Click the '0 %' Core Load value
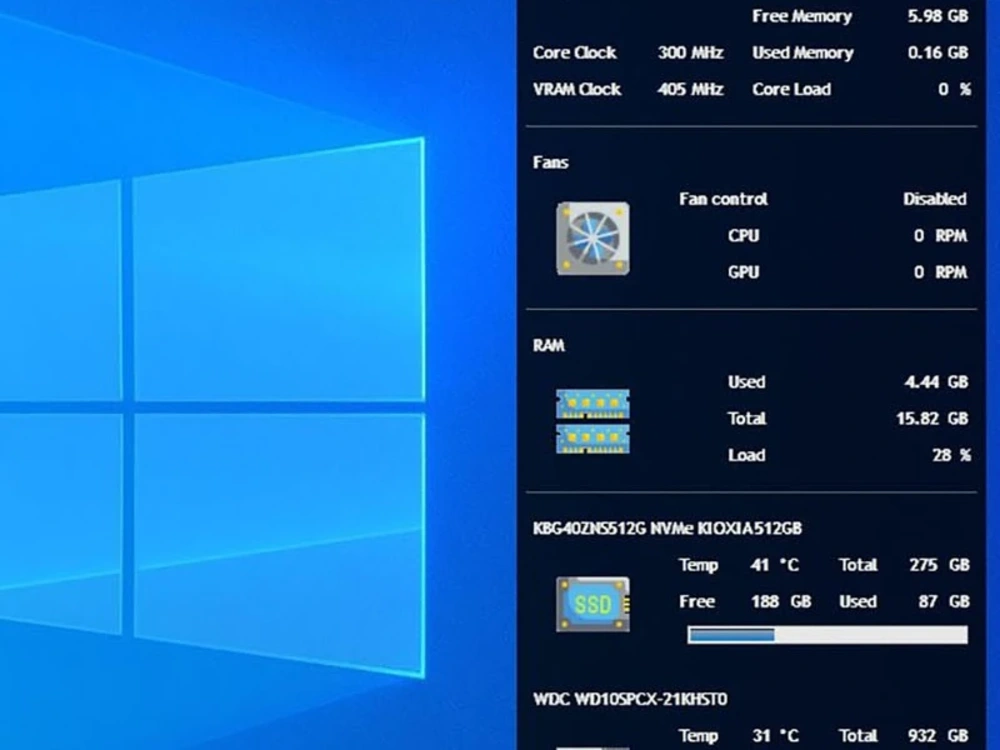This screenshot has height=750, width=1000. [x=954, y=89]
